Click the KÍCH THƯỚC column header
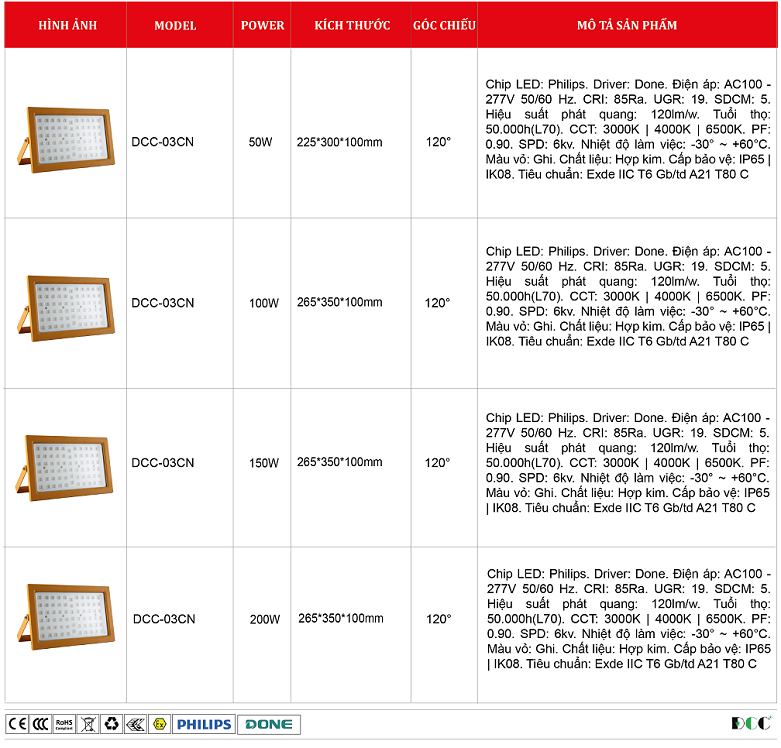The height and width of the screenshot is (748, 781). [351, 25]
